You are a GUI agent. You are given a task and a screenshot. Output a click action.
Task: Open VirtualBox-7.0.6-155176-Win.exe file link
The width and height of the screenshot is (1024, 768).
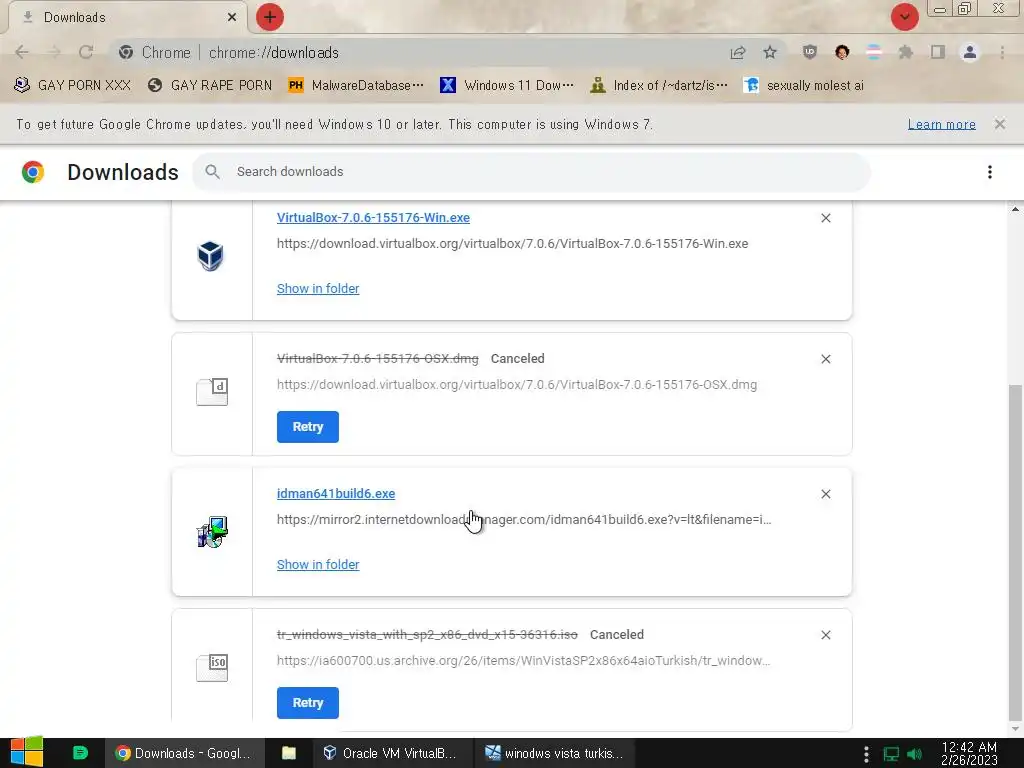point(373,217)
